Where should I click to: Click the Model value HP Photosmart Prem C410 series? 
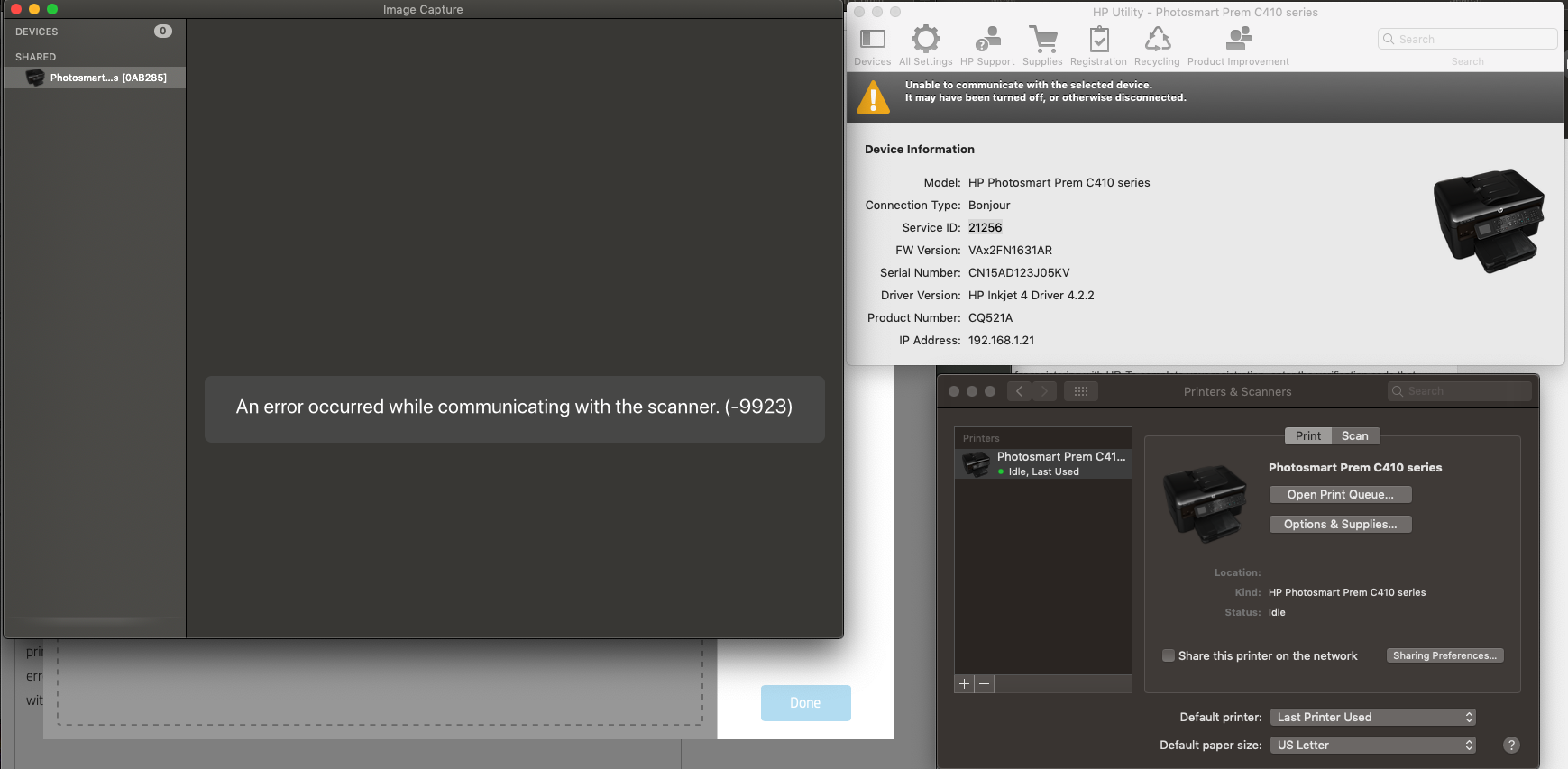tap(1059, 182)
